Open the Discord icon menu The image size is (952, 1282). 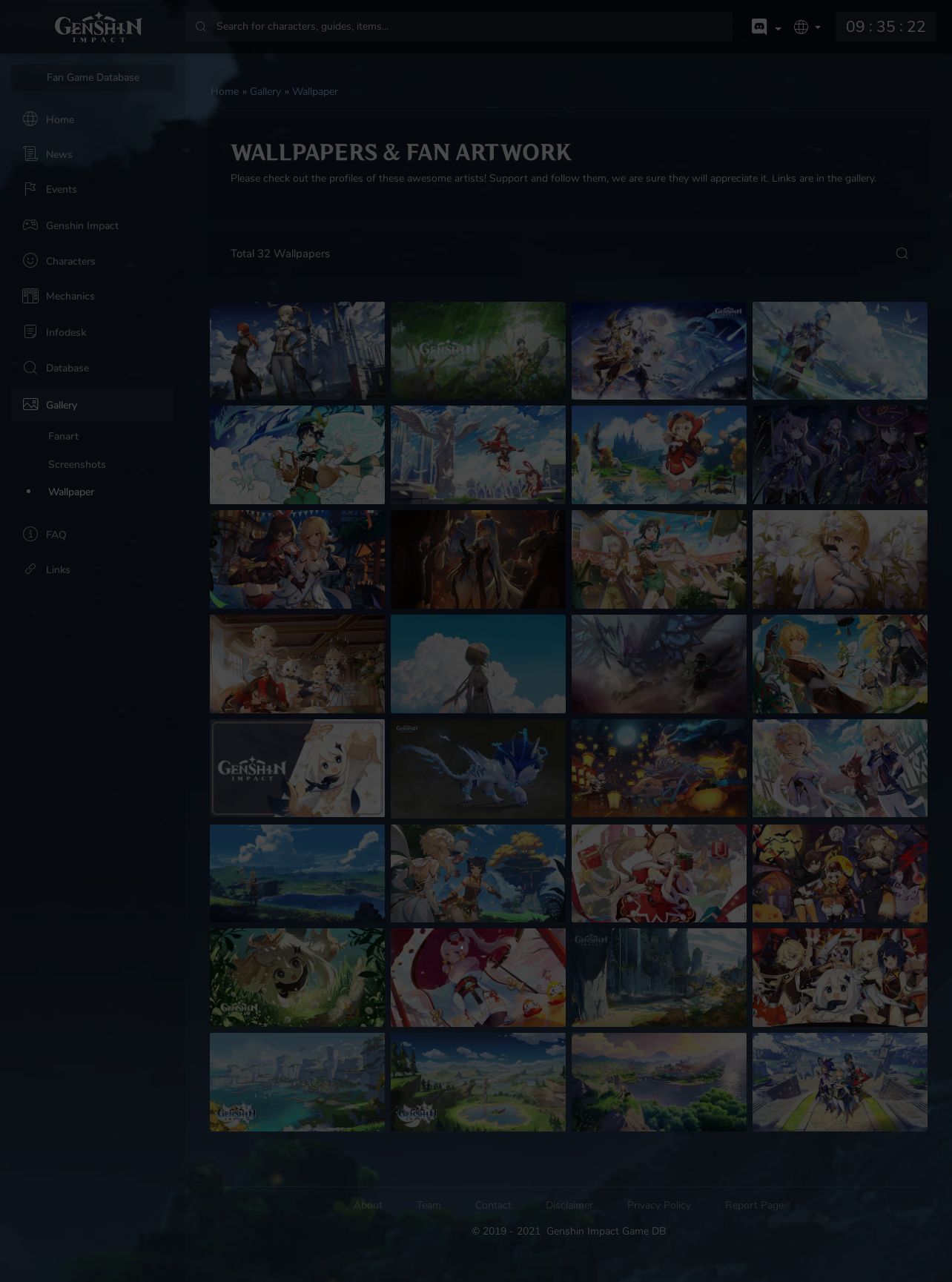click(759, 27)
